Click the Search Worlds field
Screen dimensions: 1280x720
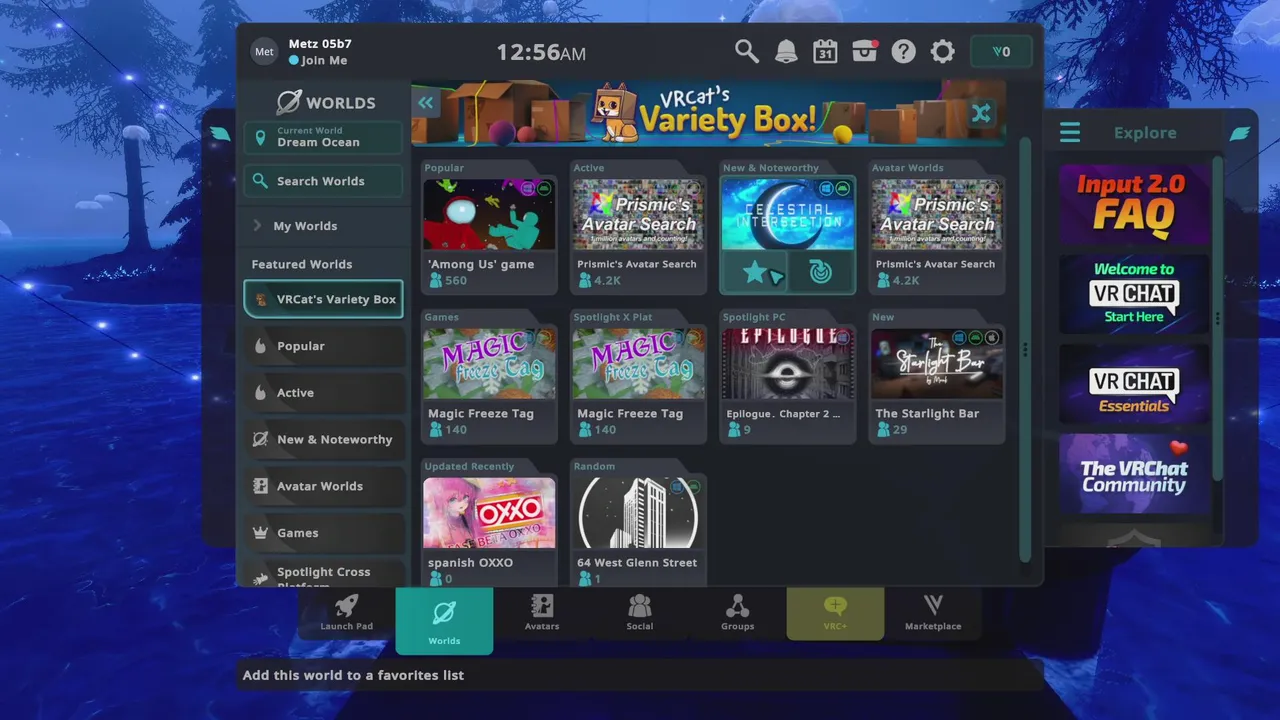click(x=323, y=181)
